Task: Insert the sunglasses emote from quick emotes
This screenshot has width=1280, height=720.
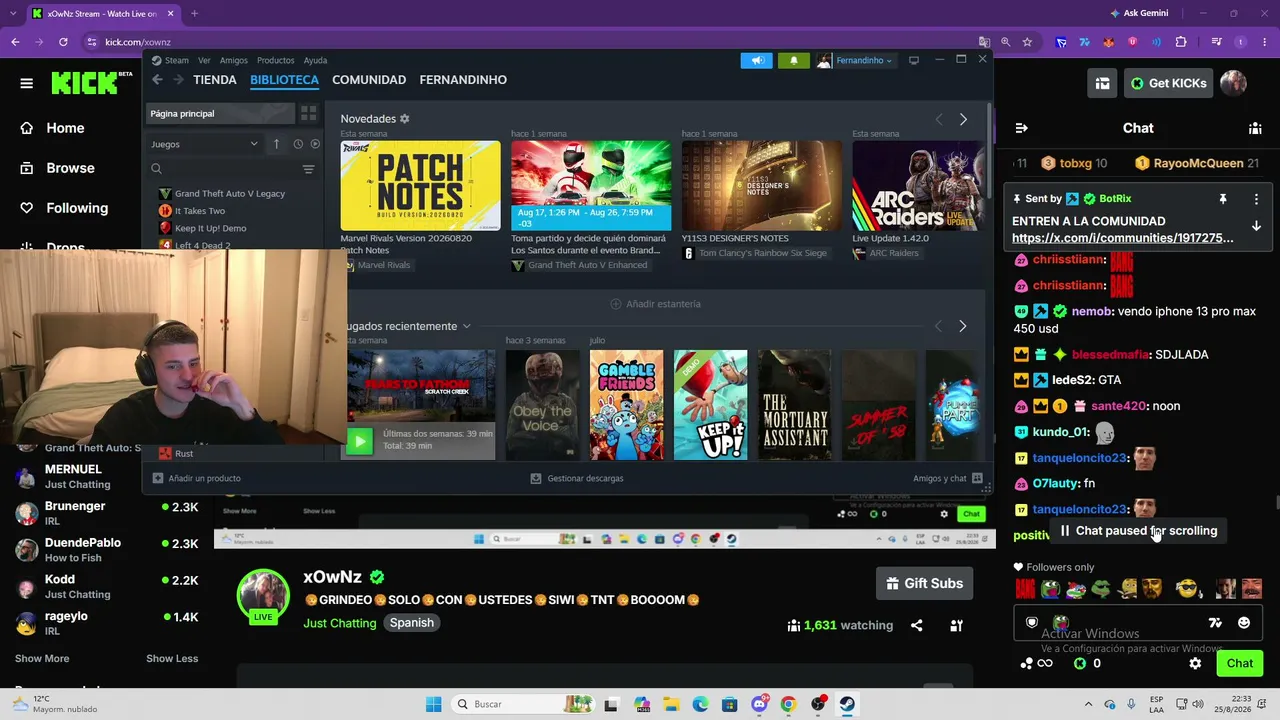Action: click(1186, 589)
